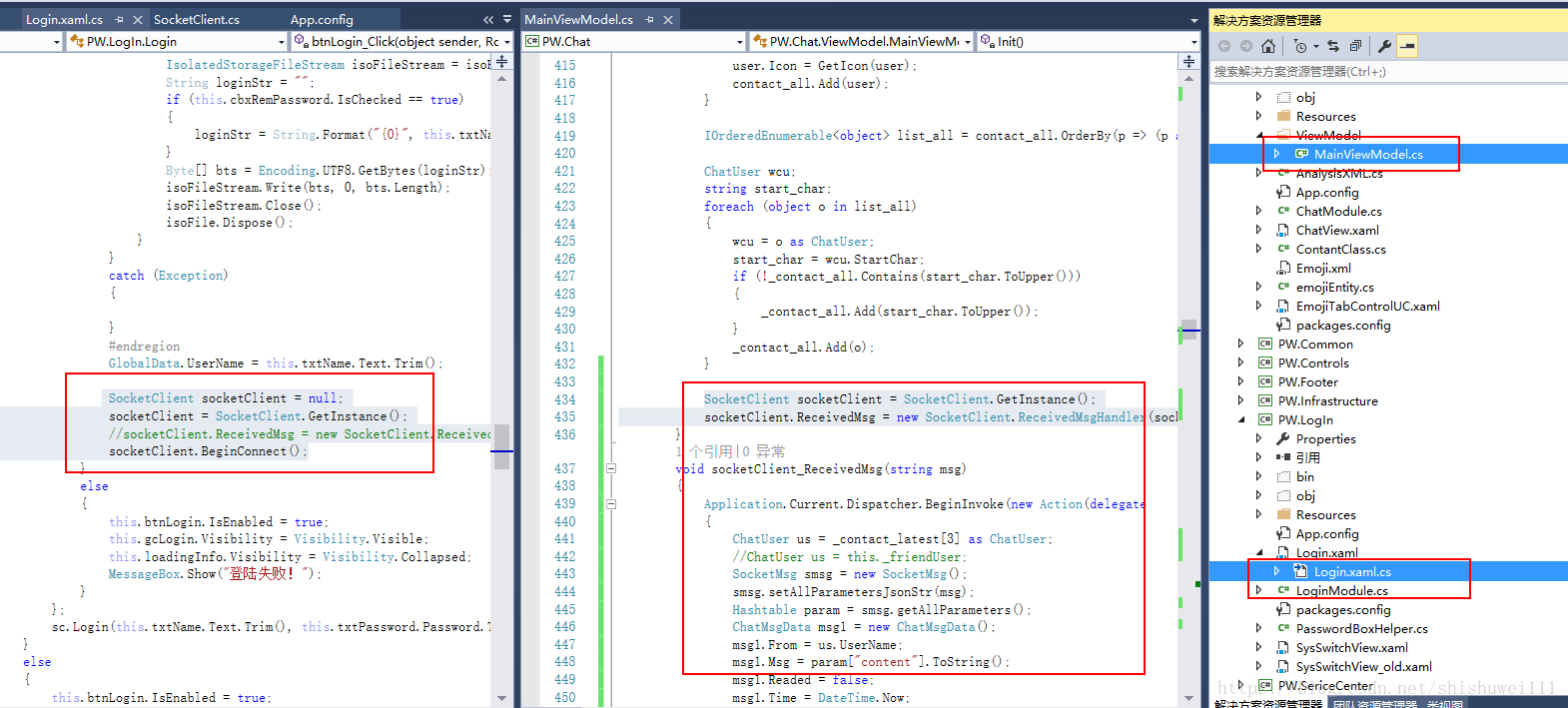1568x708 pixels.
Task: Expand the PW.Infrastructure project node
Action: [1241, 400]
